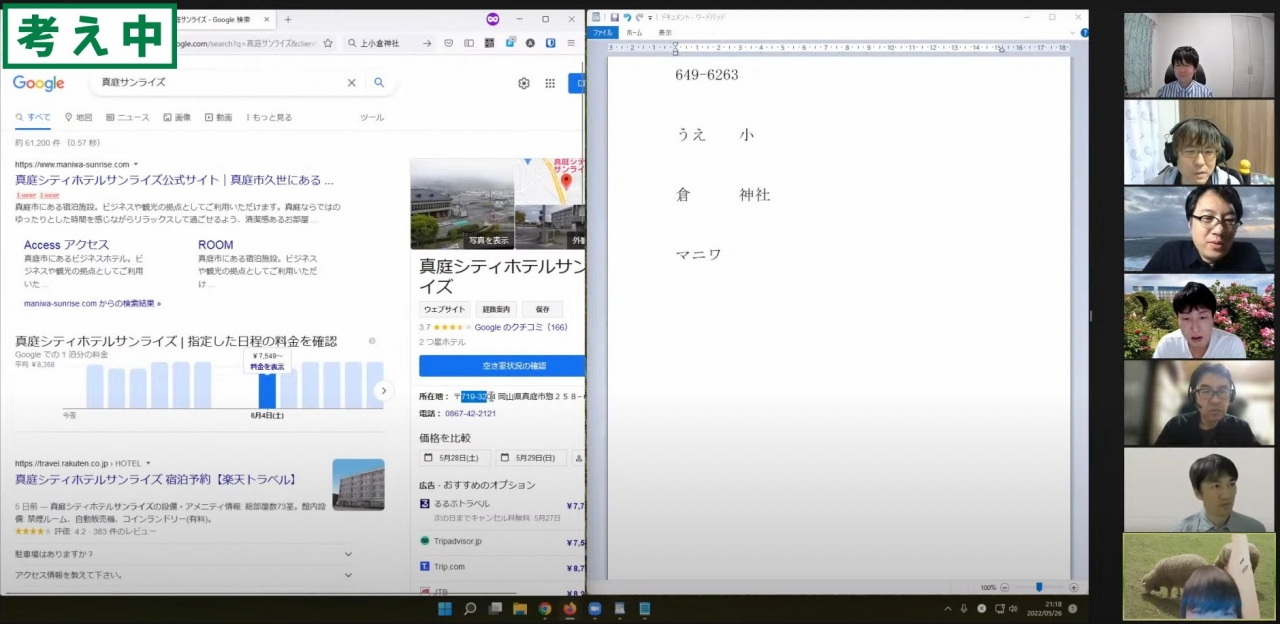
Task: Switch to 動画 results tab
Action: point(218,117)
